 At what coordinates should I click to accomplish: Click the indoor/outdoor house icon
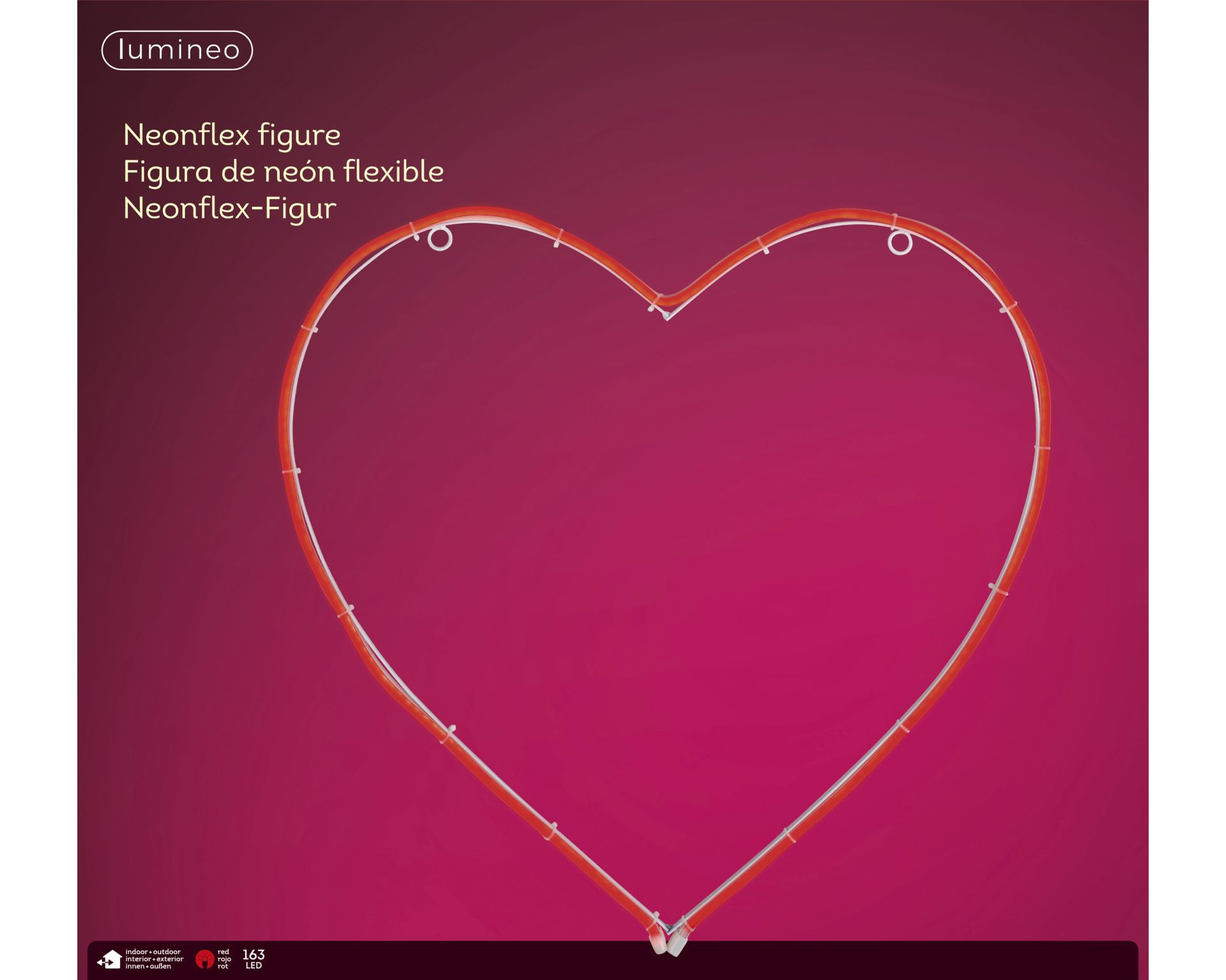110,959
